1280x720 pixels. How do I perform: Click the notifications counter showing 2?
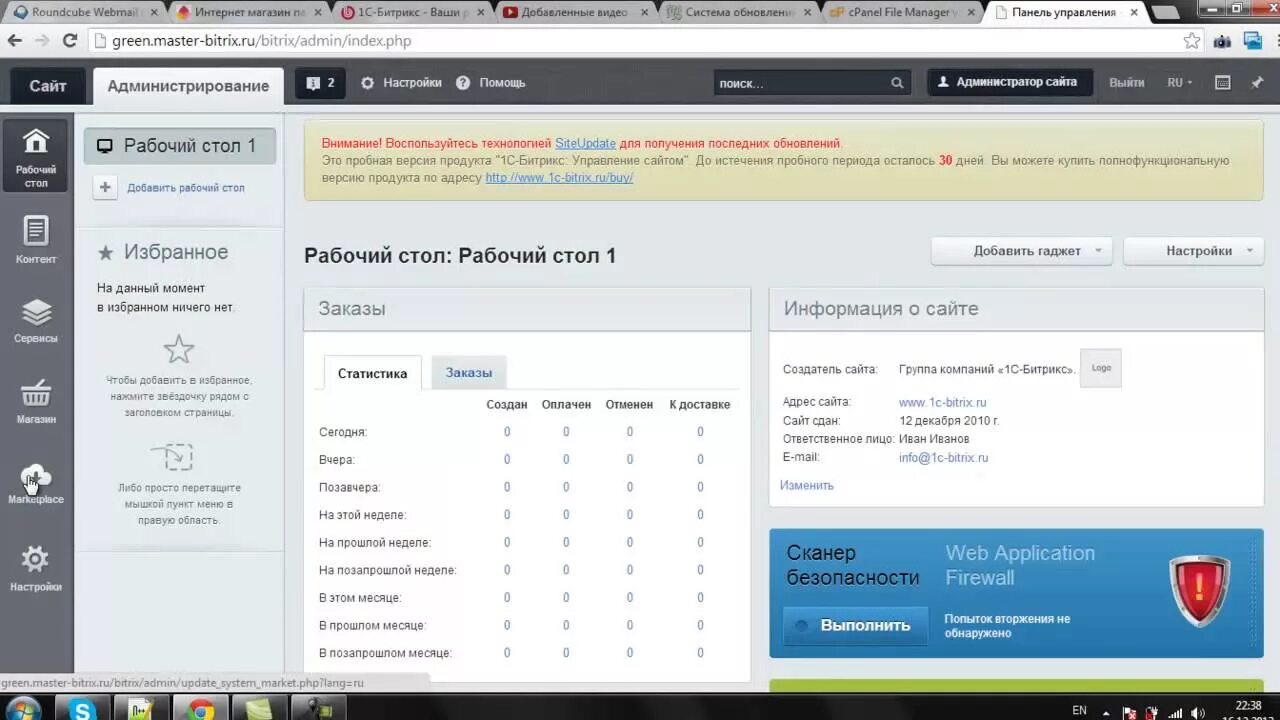point(321,83)
